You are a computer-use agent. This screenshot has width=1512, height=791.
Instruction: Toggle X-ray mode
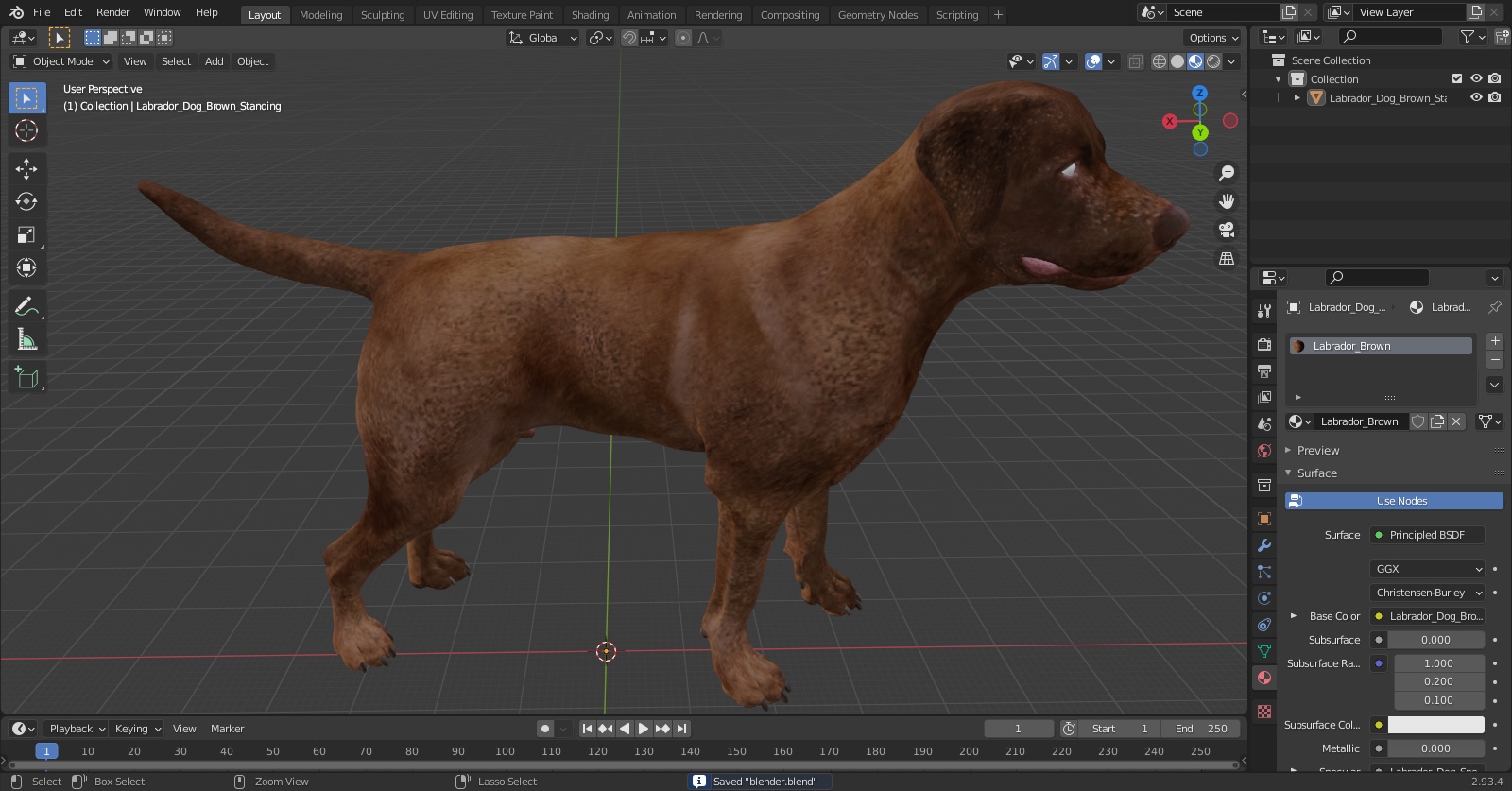click(x=1135, y=61)
